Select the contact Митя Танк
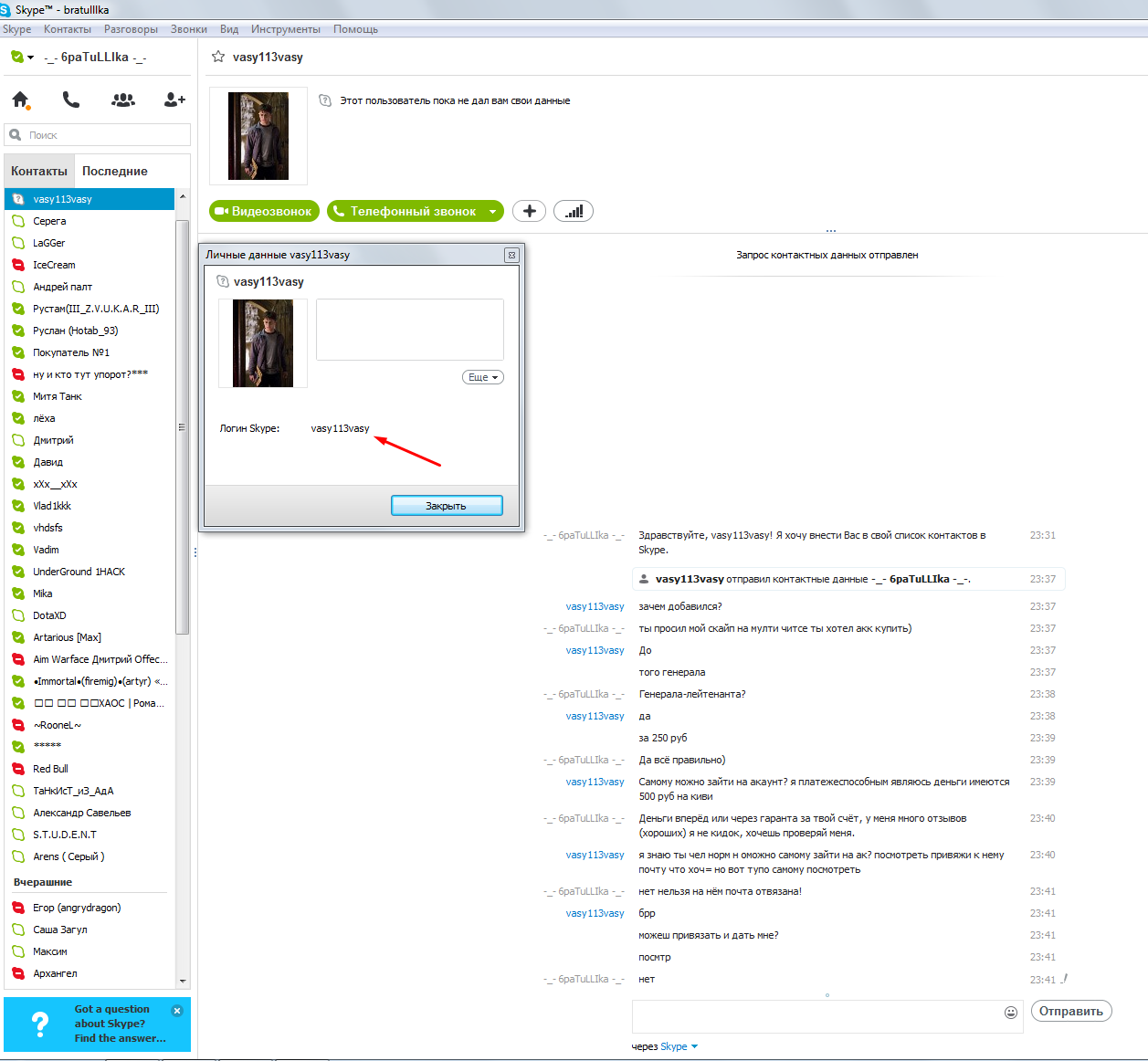This screenshot has width=1148, height=1061. coord(90,396)
